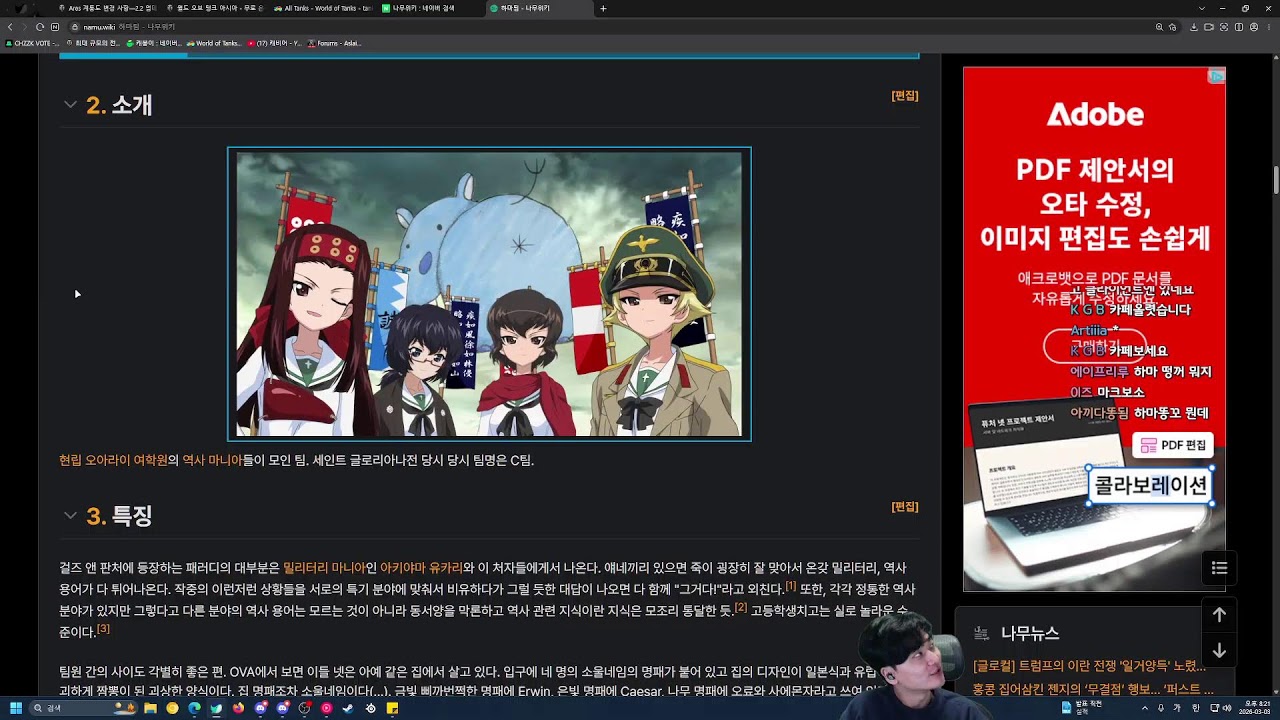
Task: Click the ad info icon on Adobe banner
Action: click(x=1216, y=76)
